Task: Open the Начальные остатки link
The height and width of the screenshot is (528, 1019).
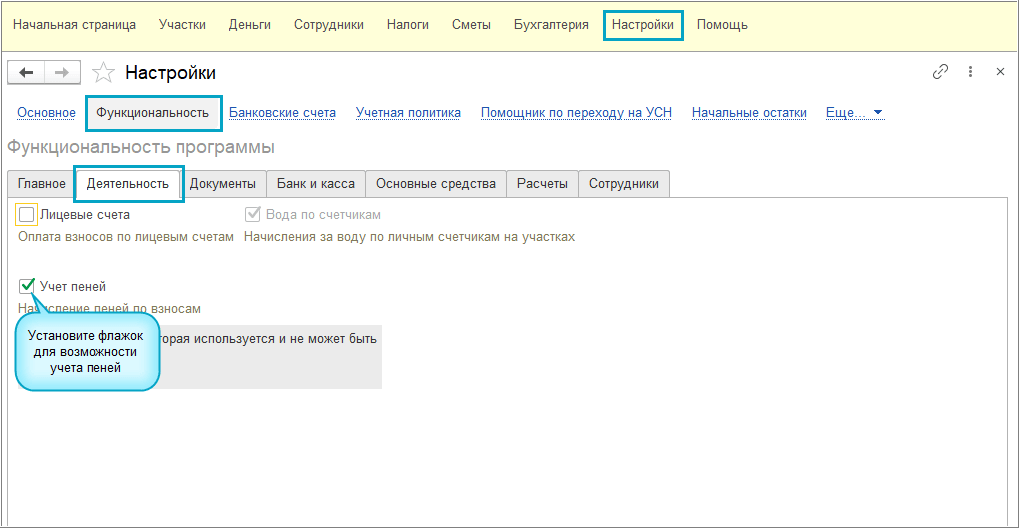Action: click(749, 113)
